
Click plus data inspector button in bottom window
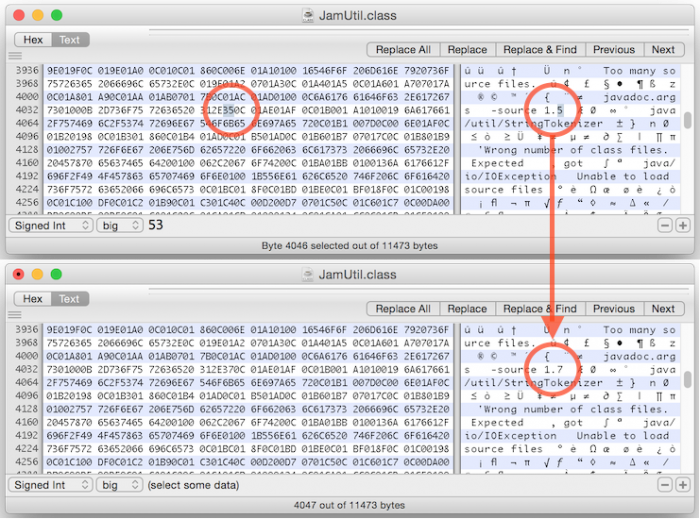pos(683,485)
